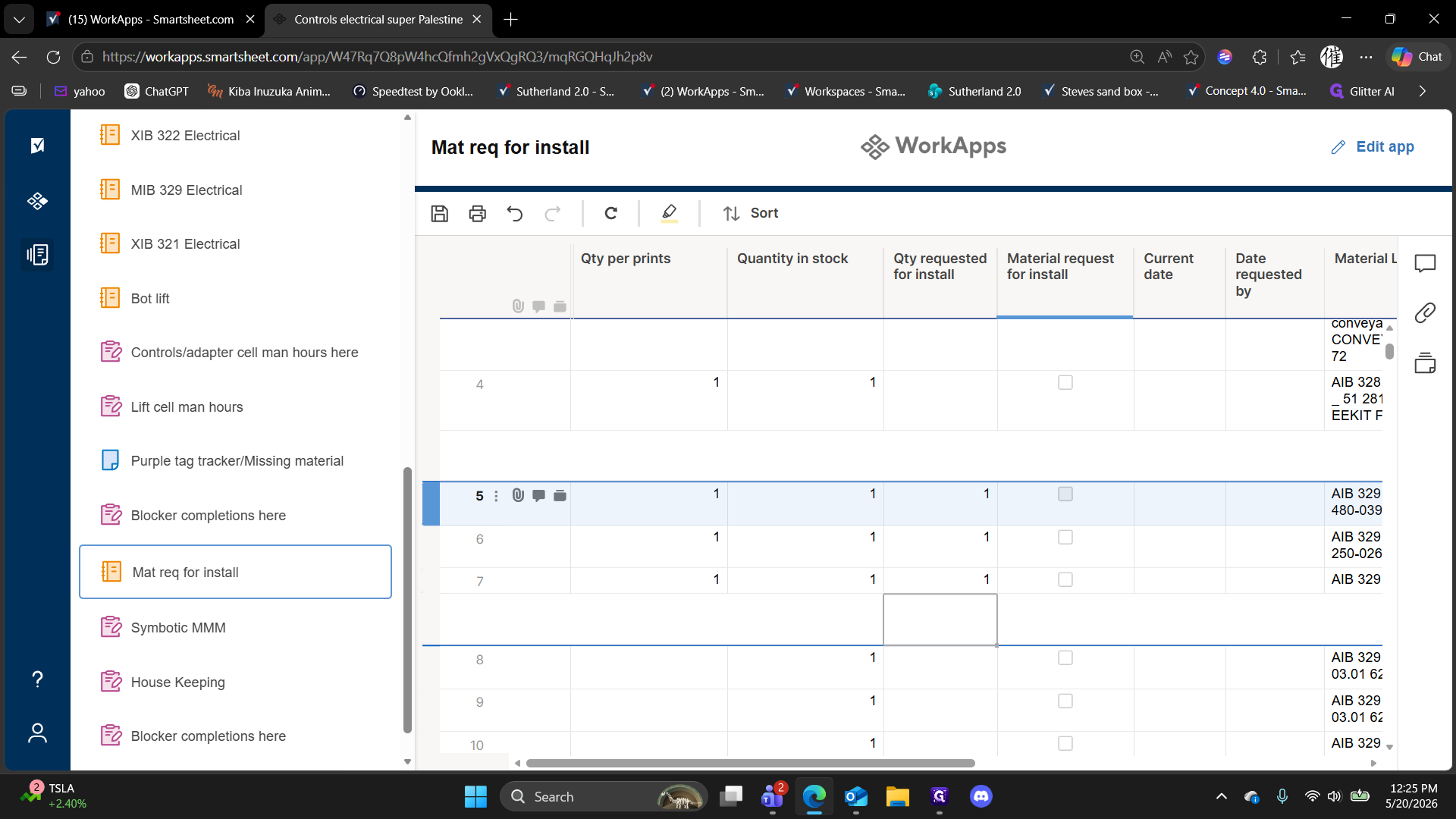Open WorkApps icon in left rail
Screen dimensions: 1456x819
37,201
